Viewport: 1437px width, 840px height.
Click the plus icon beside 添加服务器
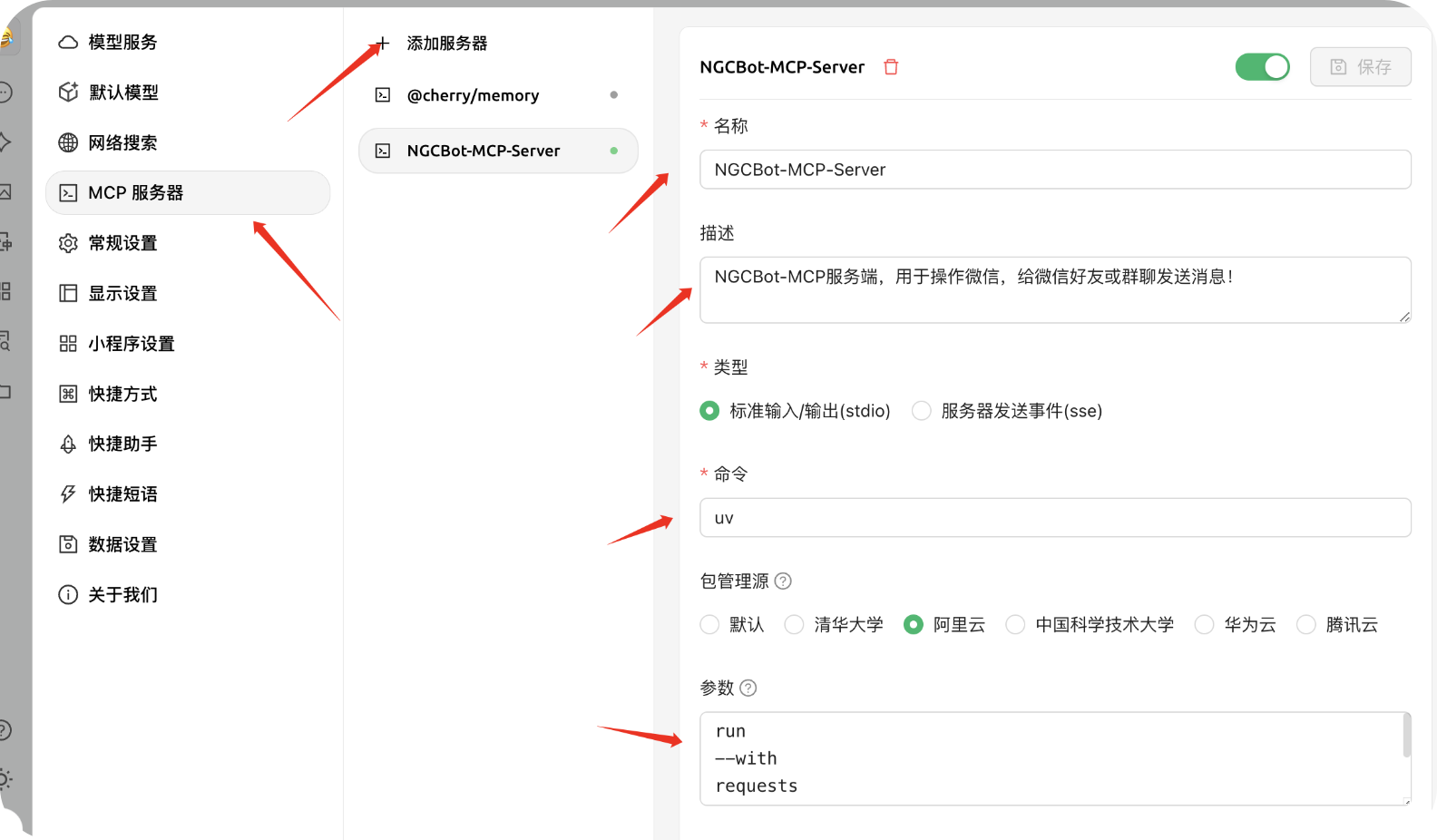(x=383, y=43)
